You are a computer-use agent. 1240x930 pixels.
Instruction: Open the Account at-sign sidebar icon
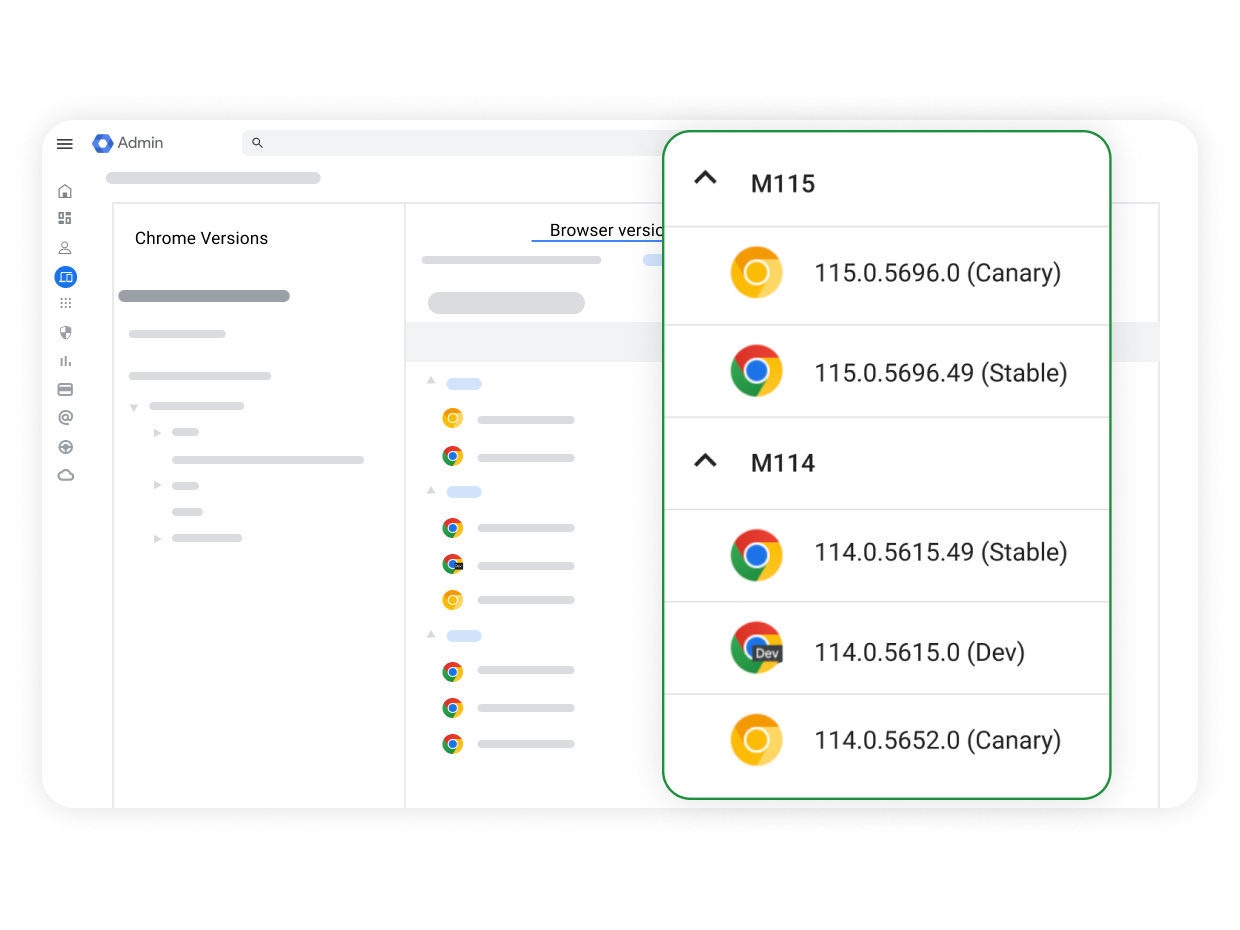[x=66, y=418]
